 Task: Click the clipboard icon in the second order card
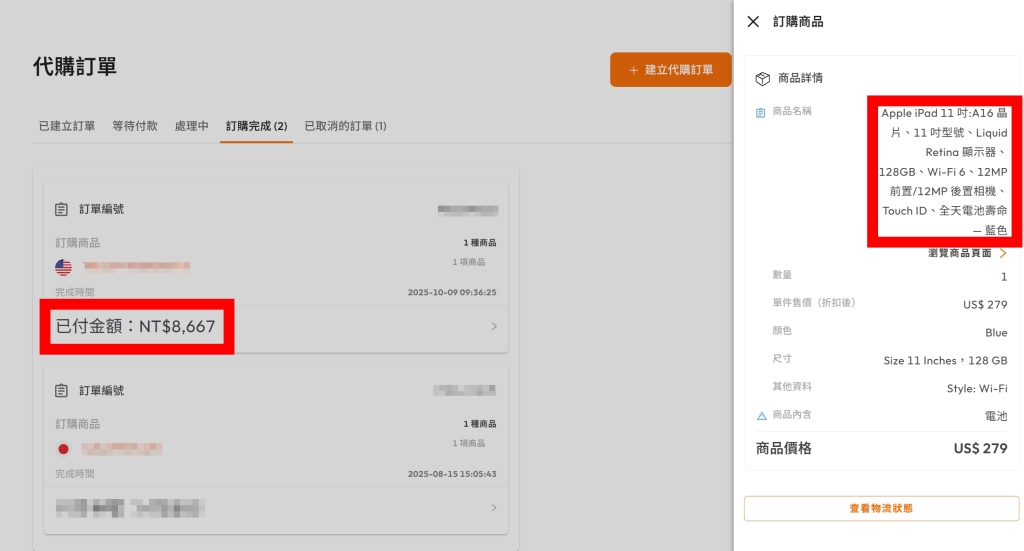[x=62, y=390]
